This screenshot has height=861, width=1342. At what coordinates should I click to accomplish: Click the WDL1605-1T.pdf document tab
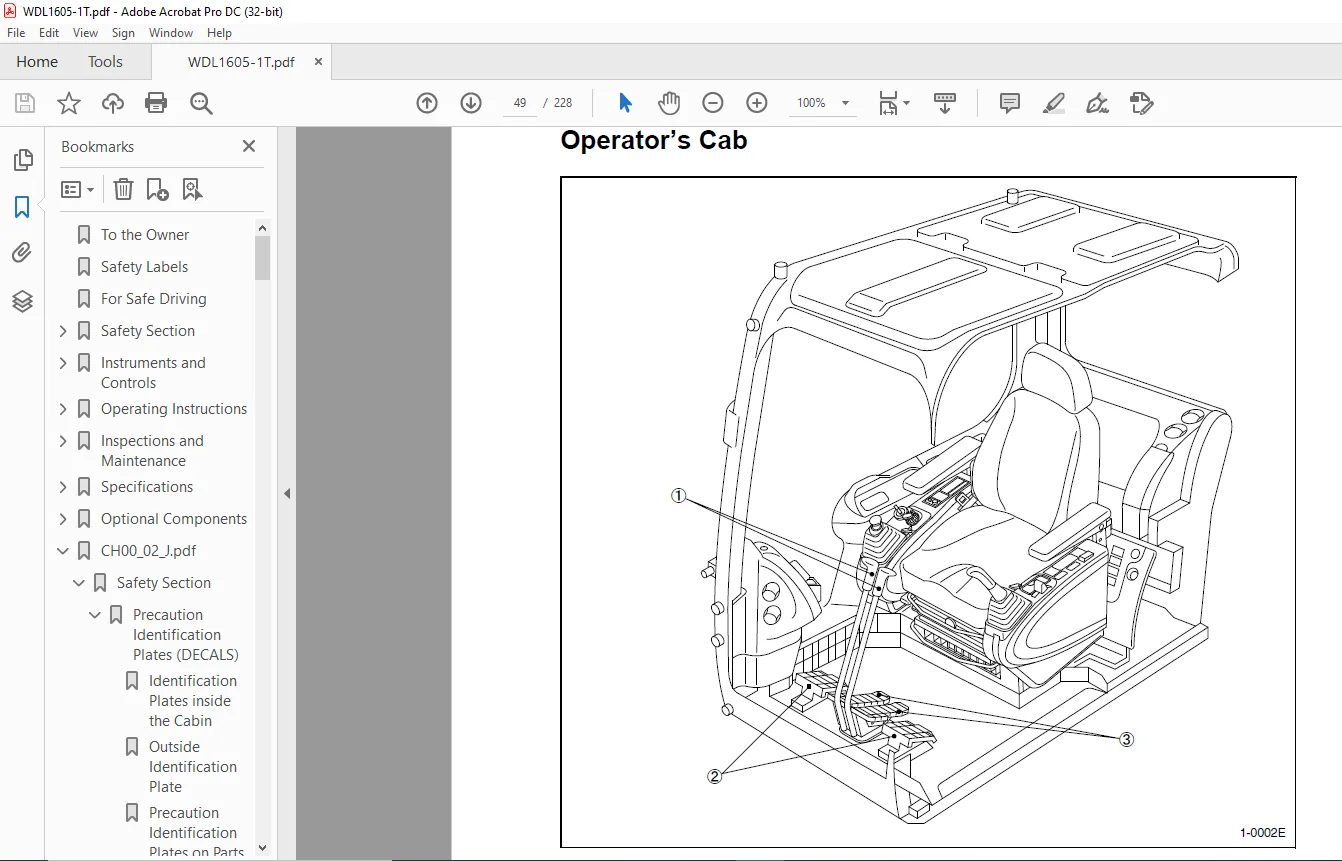pyautogui.click(x=241, y=62)
